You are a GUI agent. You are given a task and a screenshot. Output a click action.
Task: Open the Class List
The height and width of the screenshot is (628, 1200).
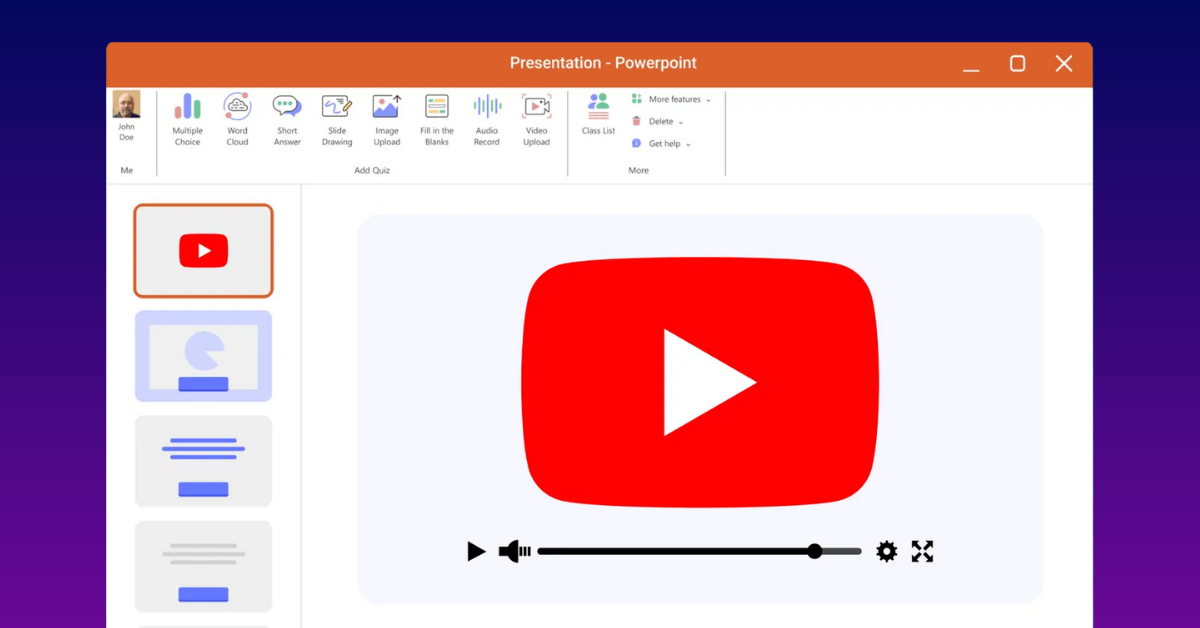(599, 114)
